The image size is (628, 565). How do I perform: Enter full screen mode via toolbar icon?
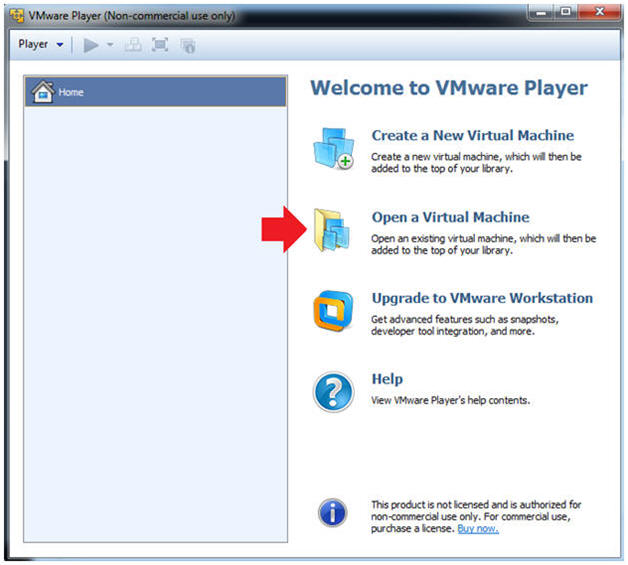pyautogui.click(x=160, y=44)
